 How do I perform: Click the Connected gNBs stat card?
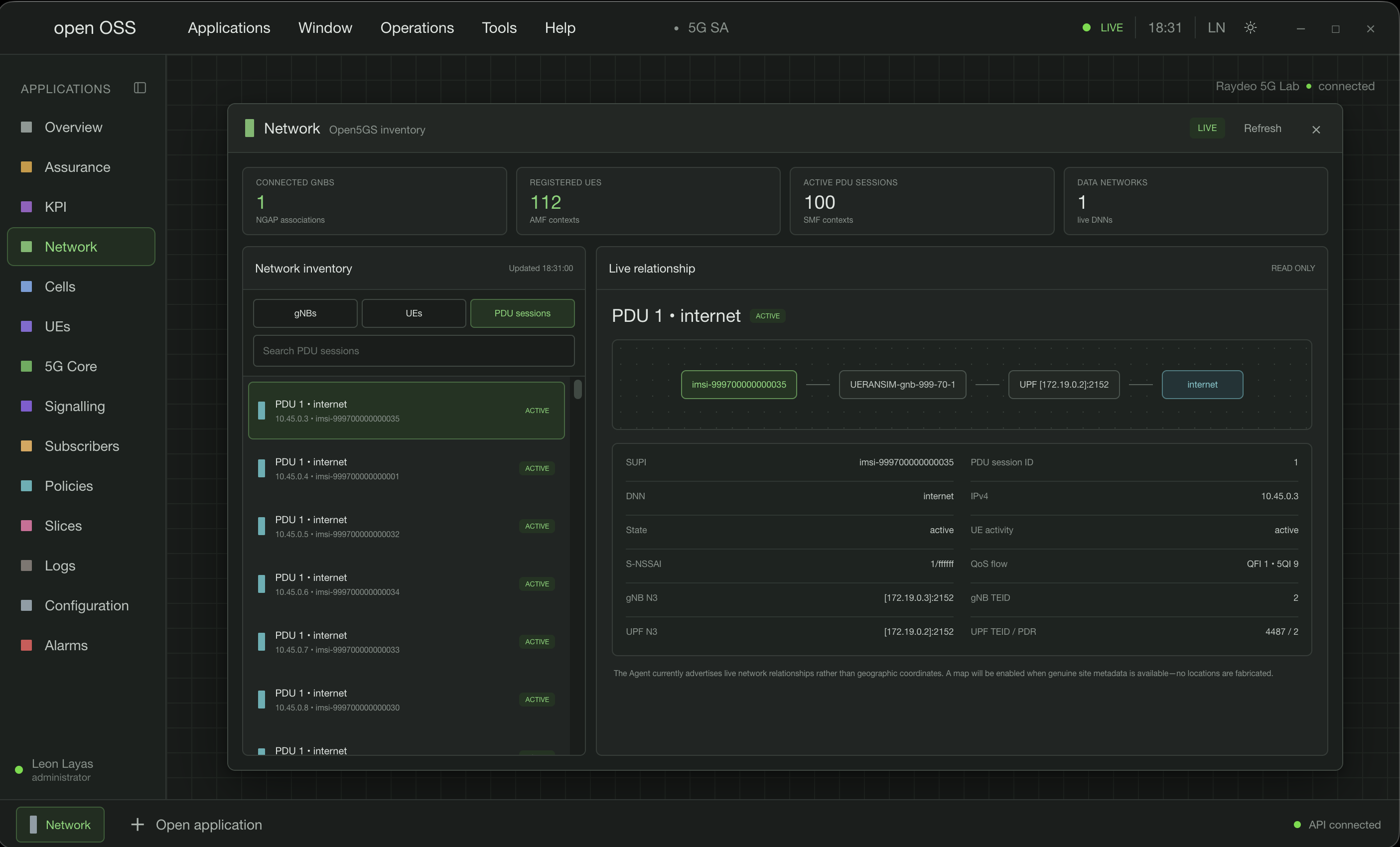[375, 200]
